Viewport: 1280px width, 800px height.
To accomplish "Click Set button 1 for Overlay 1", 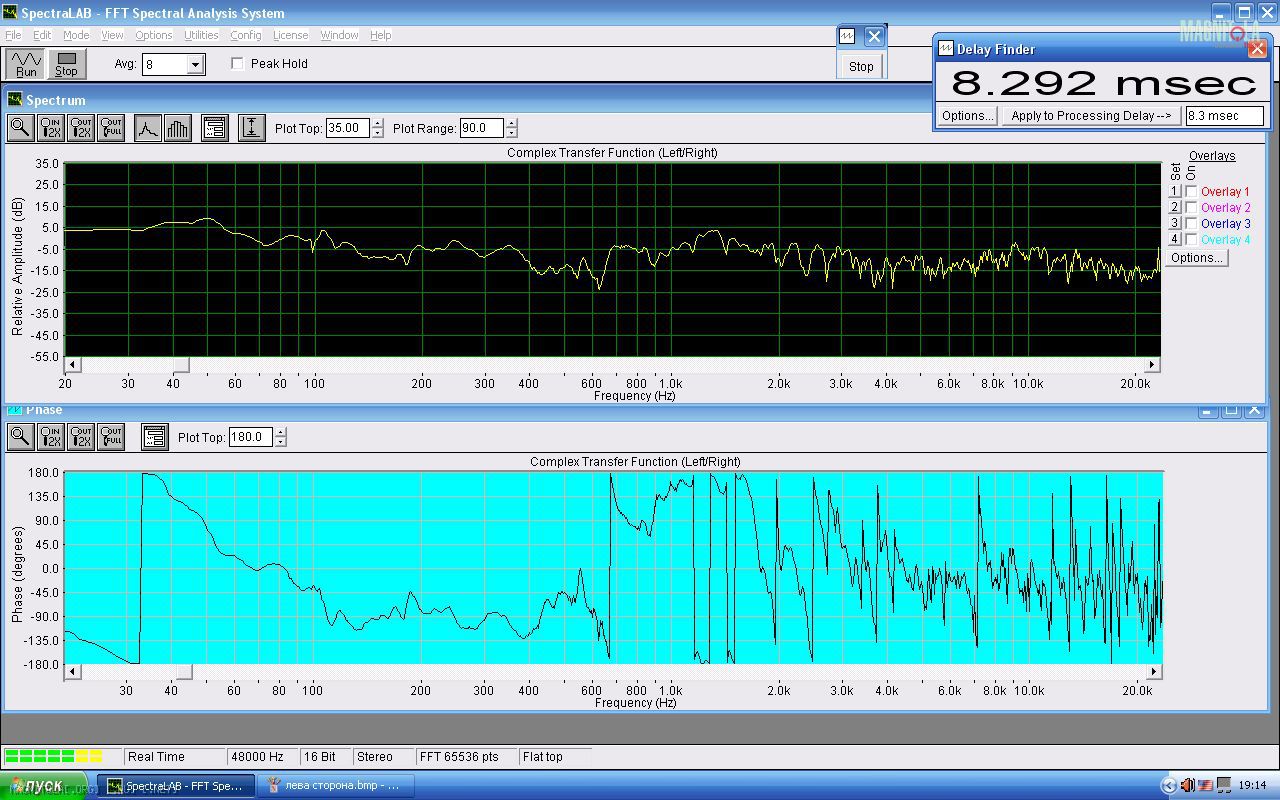I will (x=1175, y=192).
